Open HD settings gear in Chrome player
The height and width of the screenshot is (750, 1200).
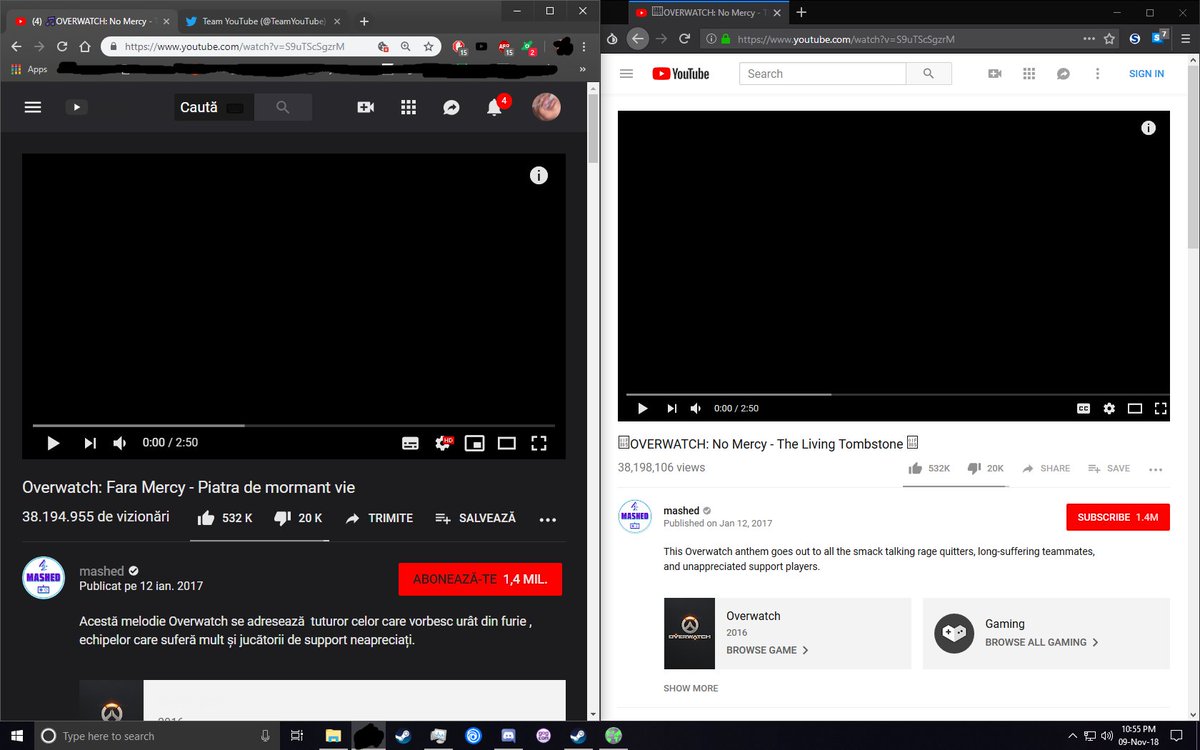point(443,443)
